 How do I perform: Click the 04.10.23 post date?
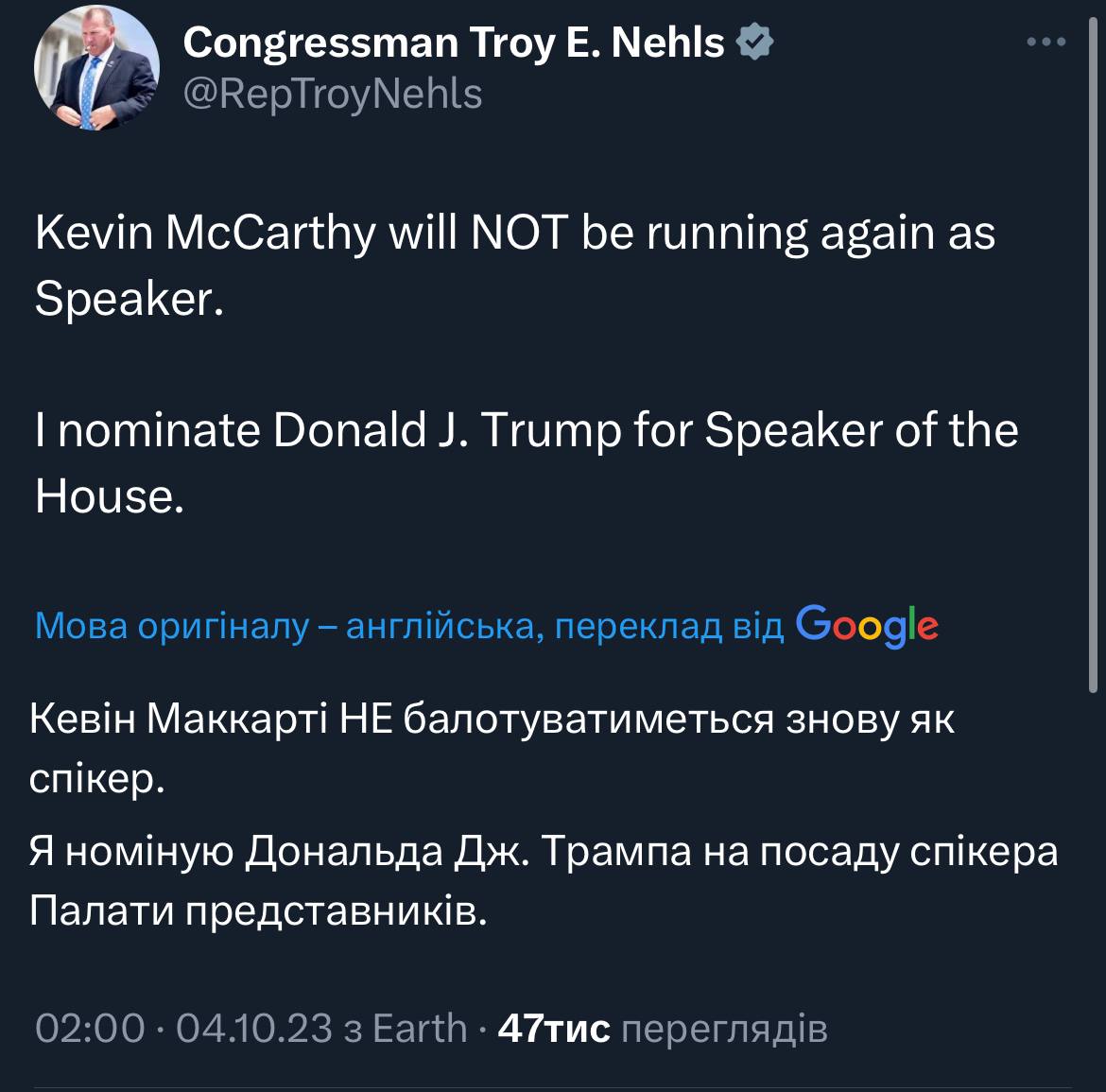[x=254, y=1028]
